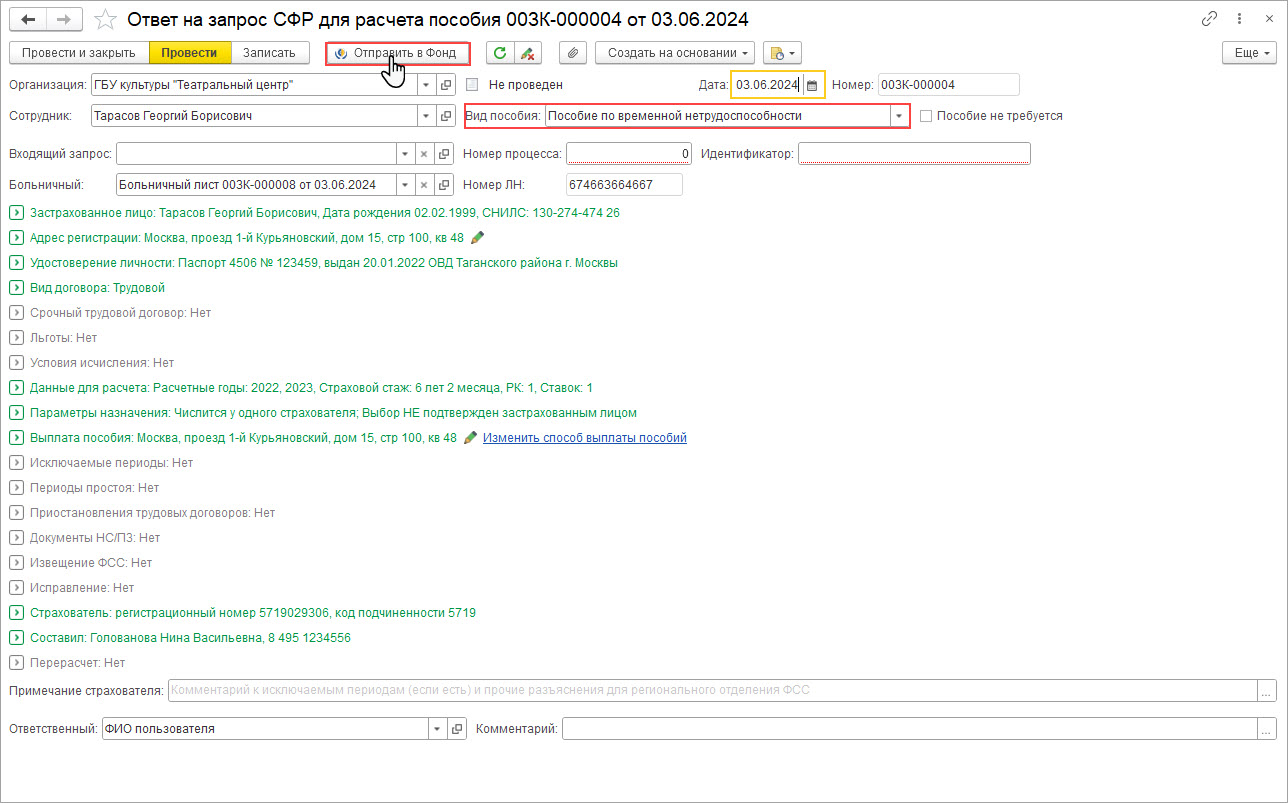The image size is (1288, 803).
Task: Expand the Составил section
Action: 16,638
